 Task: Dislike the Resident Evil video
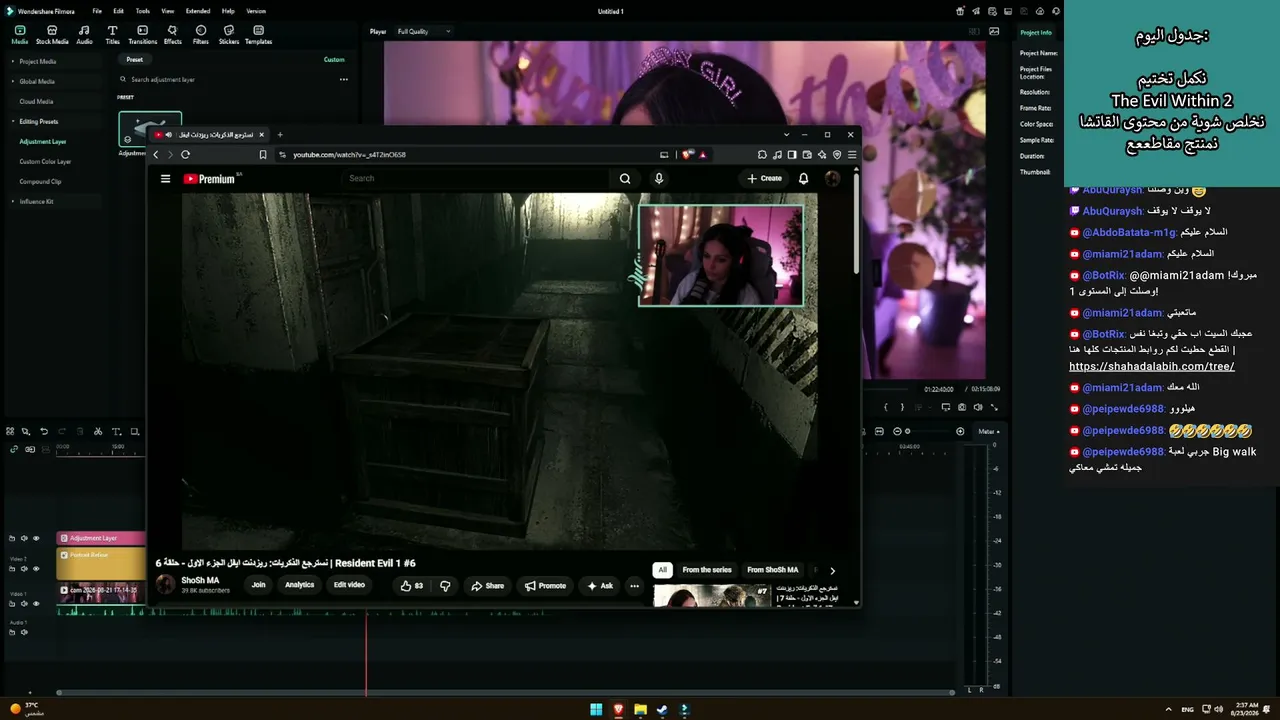[445, 585]
